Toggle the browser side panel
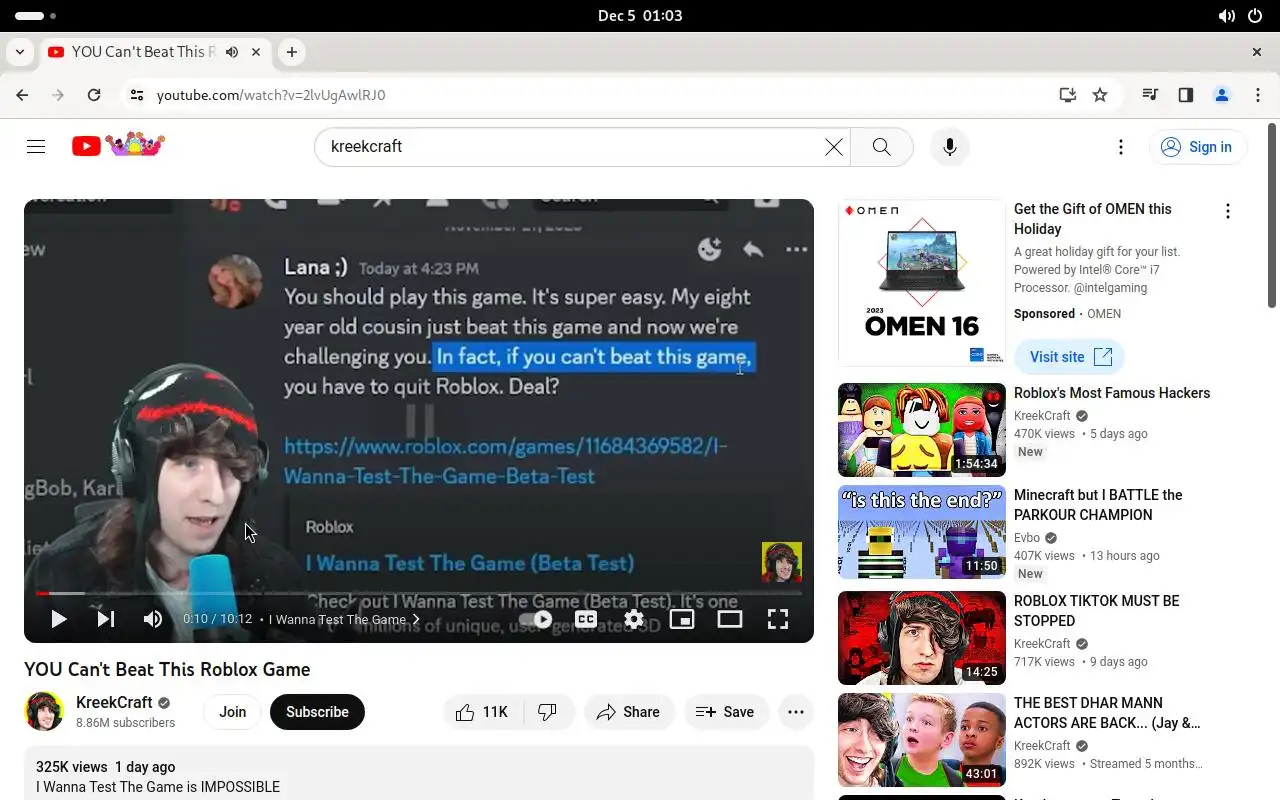This screenshot has height=800, width=1280. [x=1186, y=95]
